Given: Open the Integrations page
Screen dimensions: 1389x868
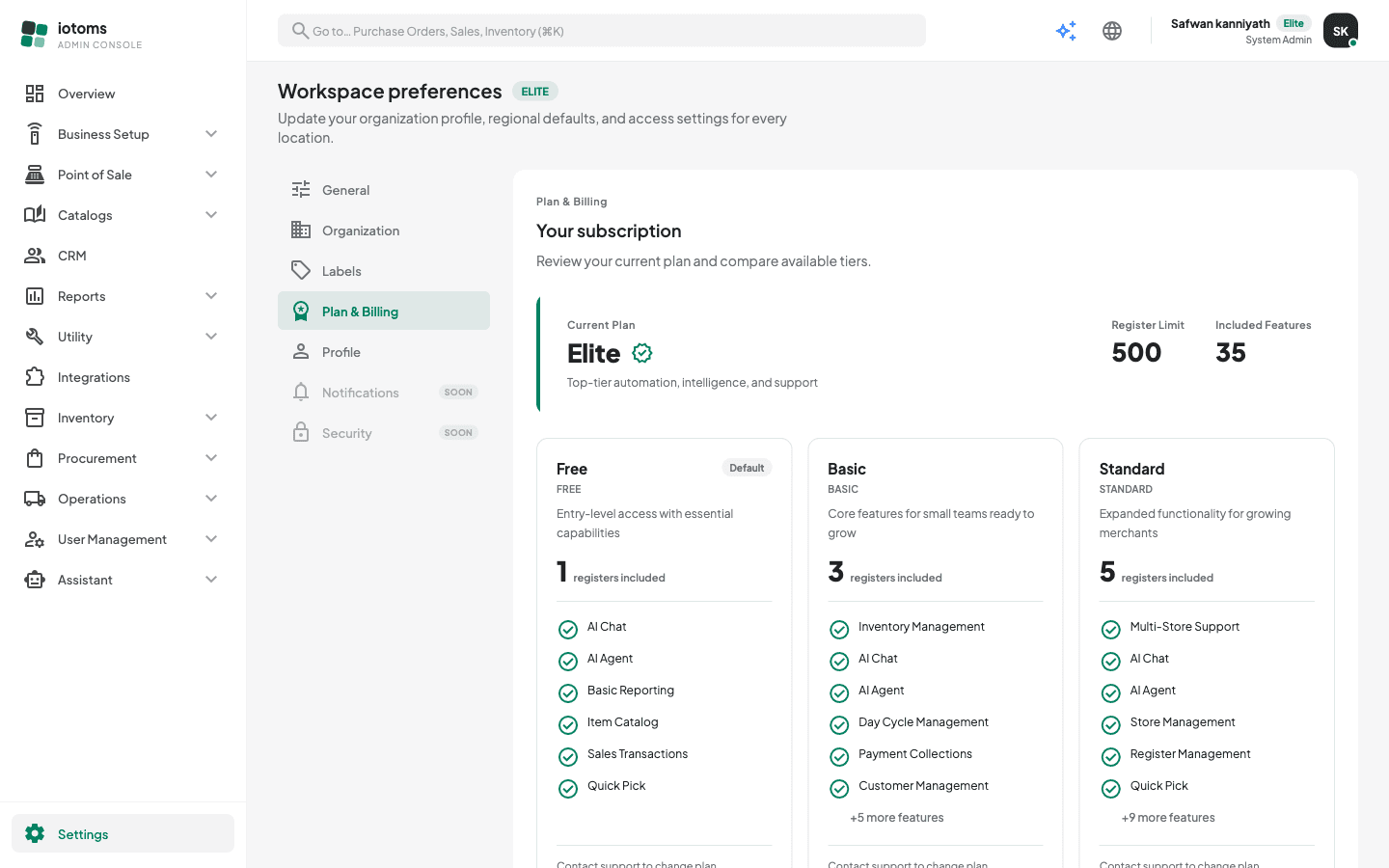Looking at the screenshot, I should 123,377.
